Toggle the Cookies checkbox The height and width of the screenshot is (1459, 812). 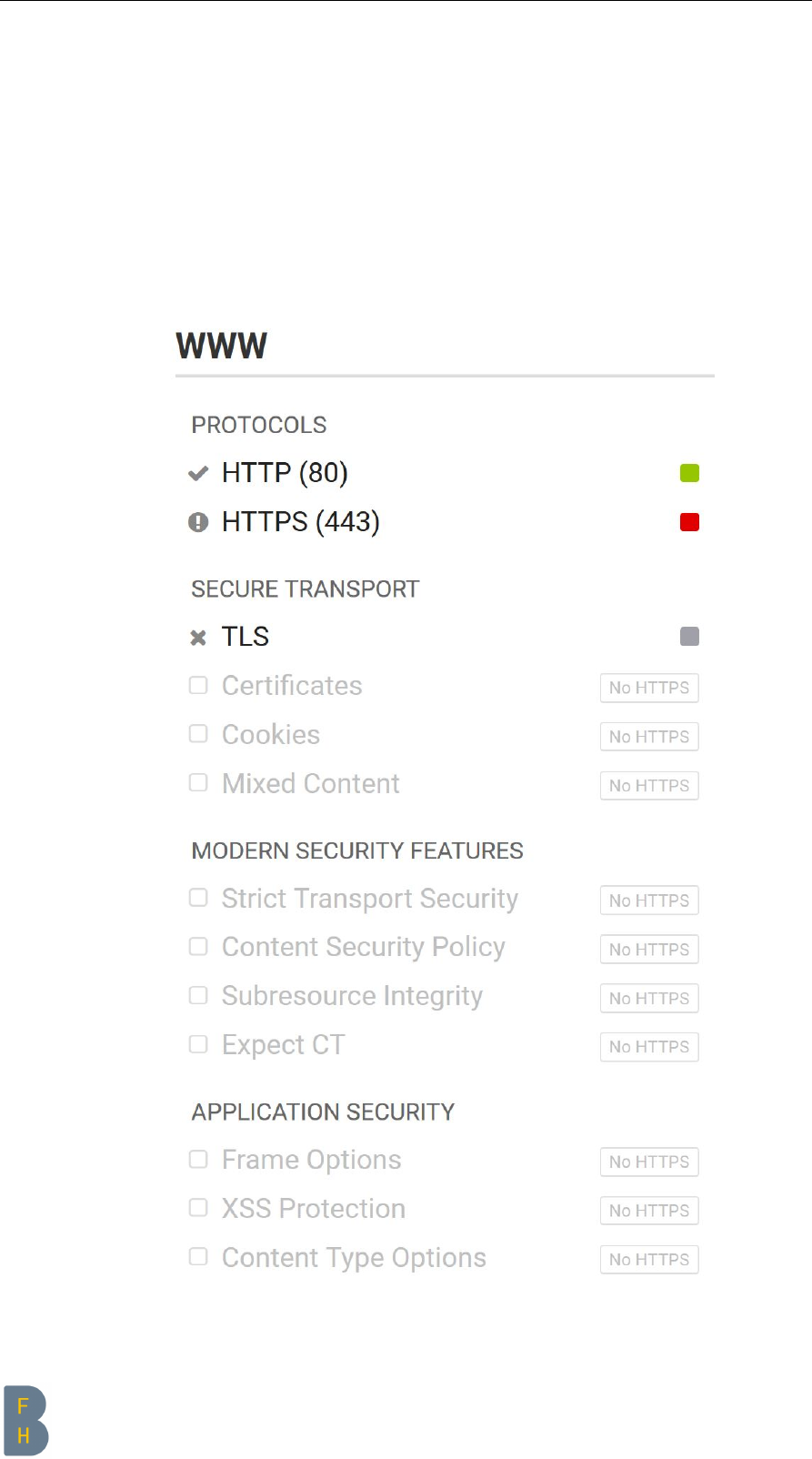pos(198,734)
